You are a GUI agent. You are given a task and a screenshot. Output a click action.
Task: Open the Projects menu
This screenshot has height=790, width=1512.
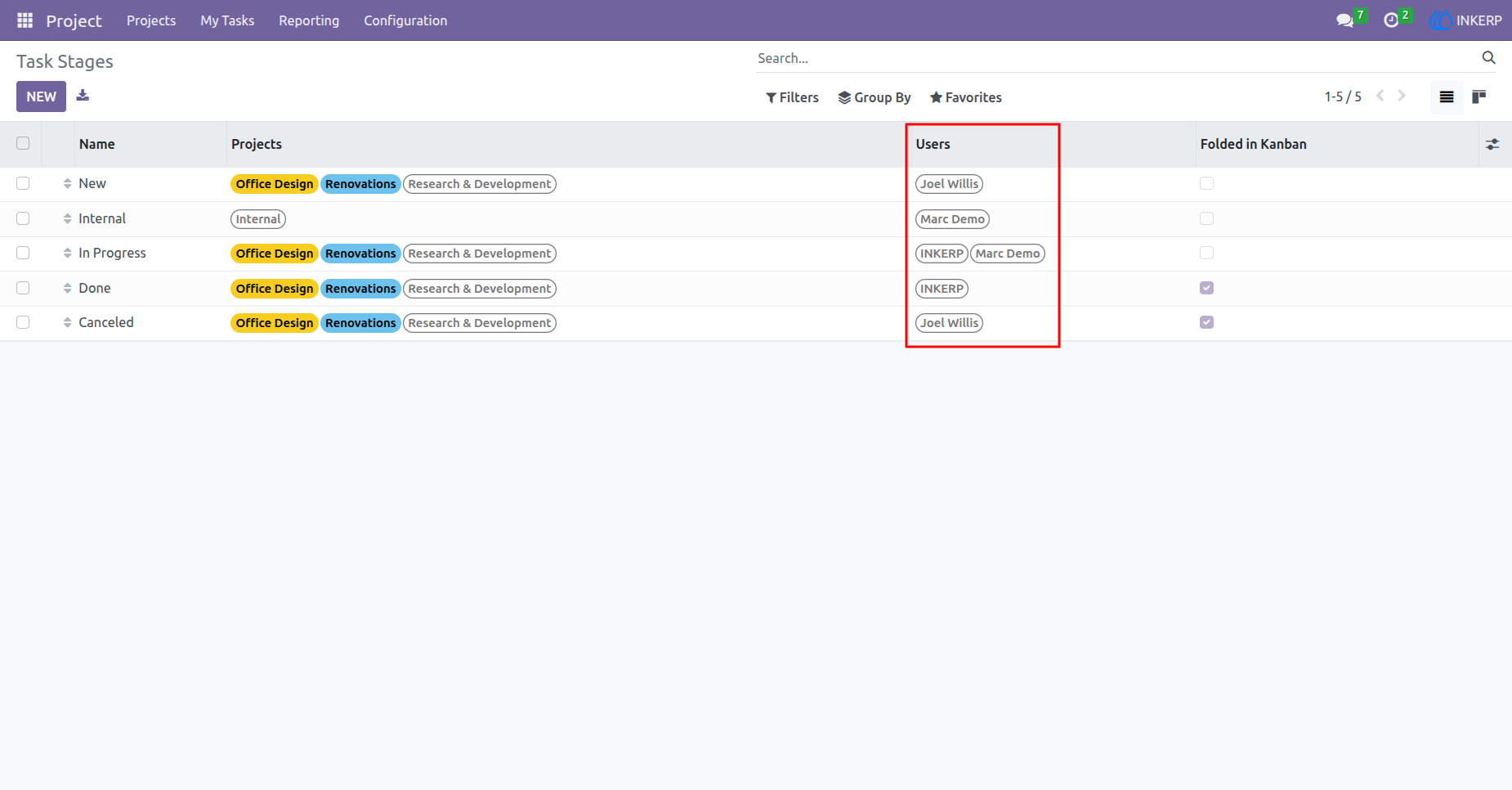pyautogui.click(x=151, y=20)
